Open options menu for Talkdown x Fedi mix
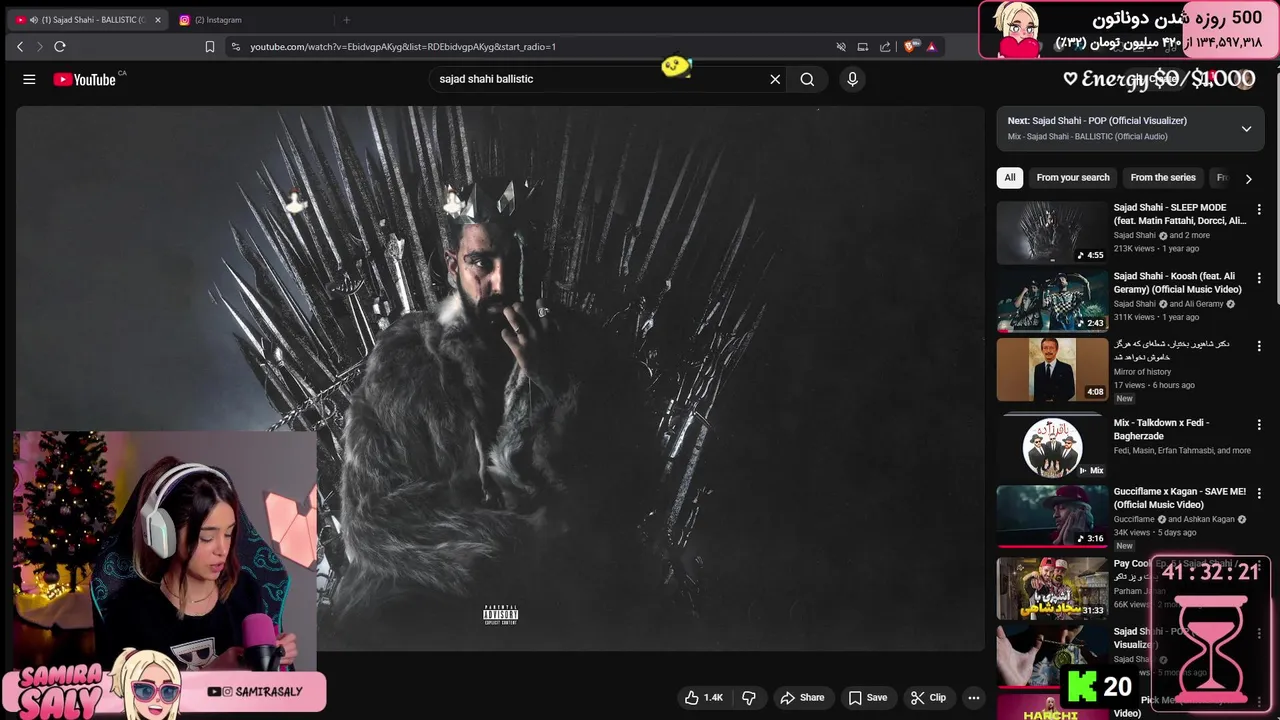1280x720 pixels. coord(1259,424)
